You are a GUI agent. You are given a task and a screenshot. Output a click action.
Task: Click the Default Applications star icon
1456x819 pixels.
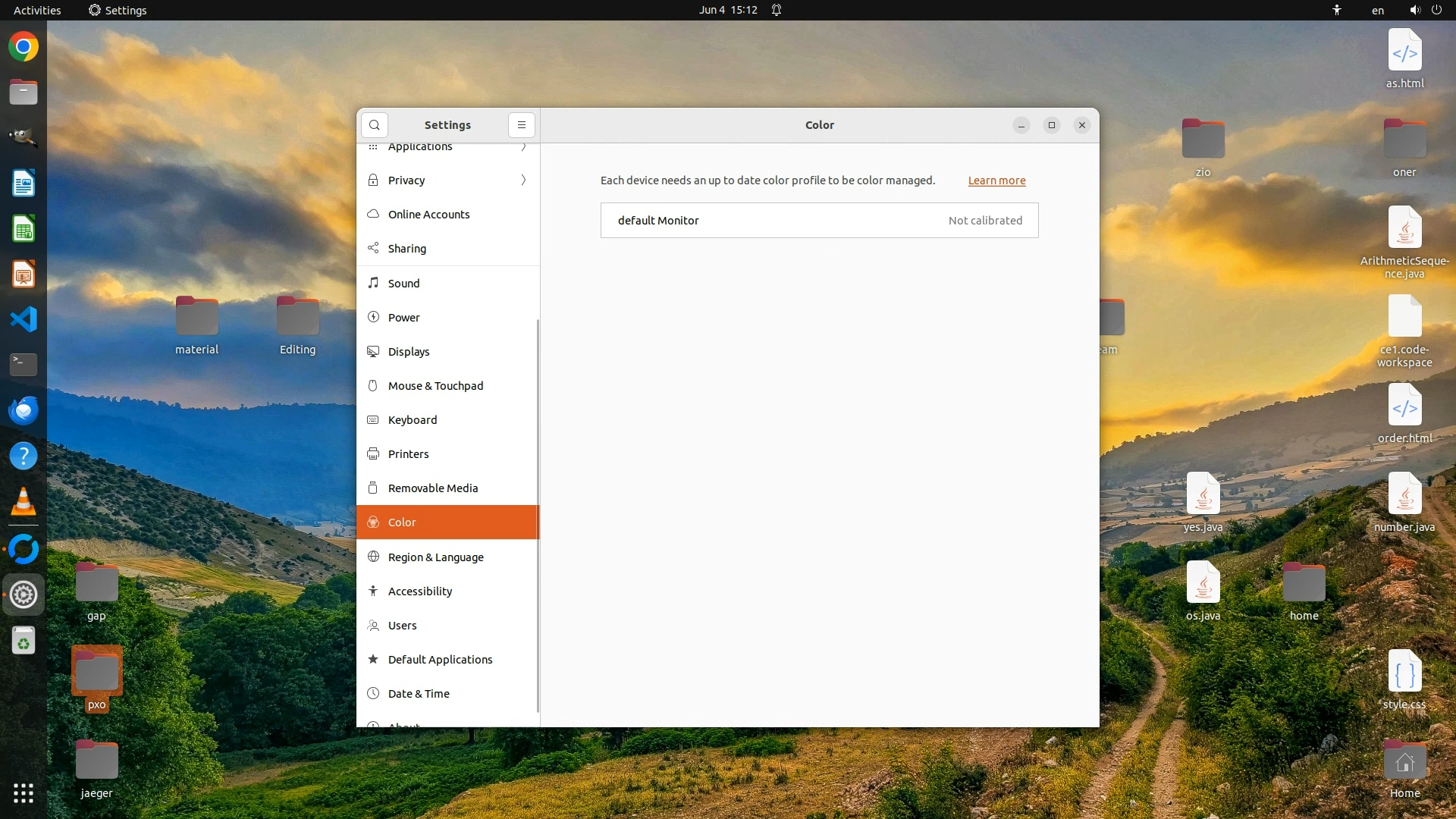click(373, 660)
